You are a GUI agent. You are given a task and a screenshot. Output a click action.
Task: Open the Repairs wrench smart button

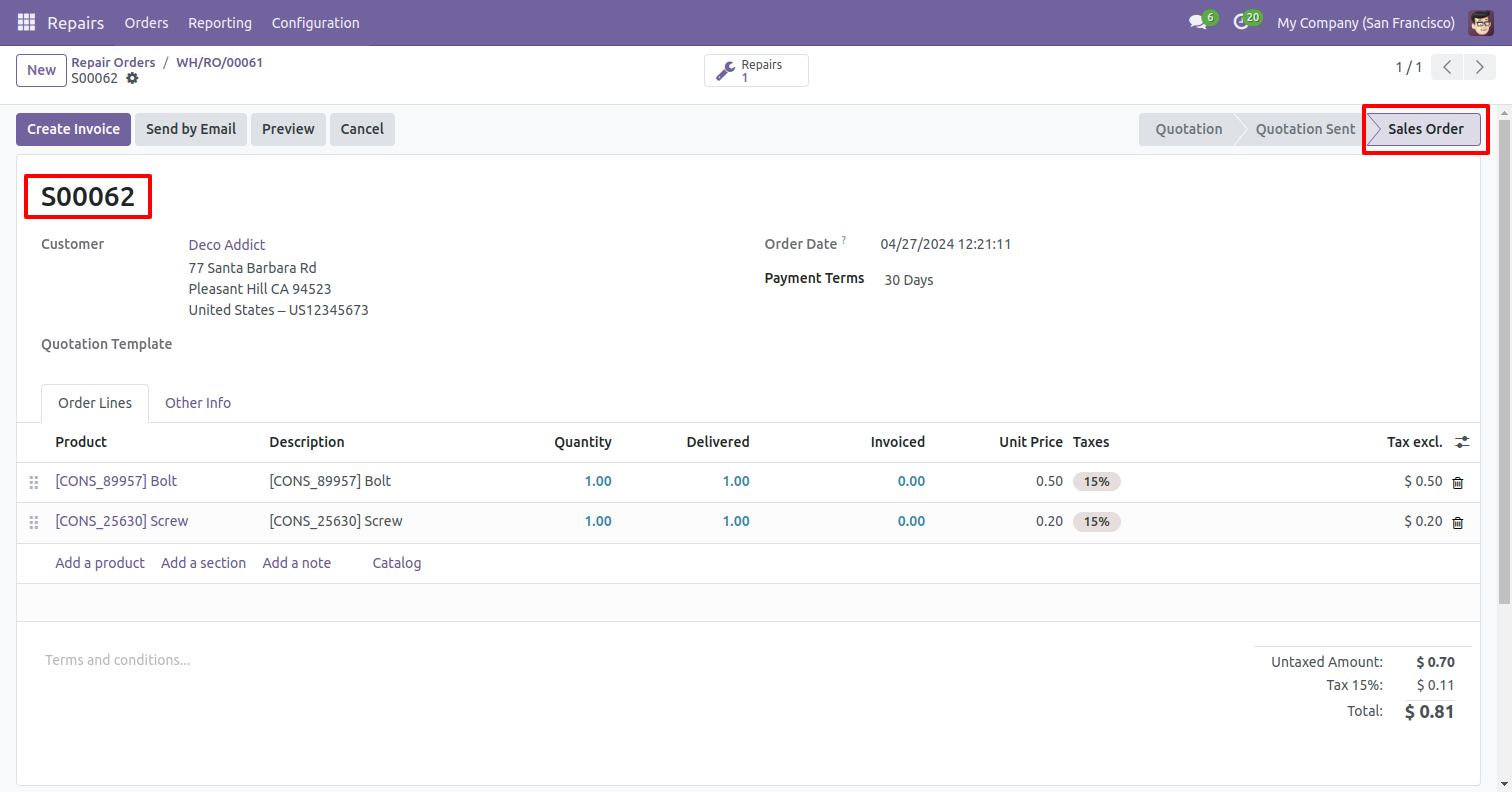756,71
